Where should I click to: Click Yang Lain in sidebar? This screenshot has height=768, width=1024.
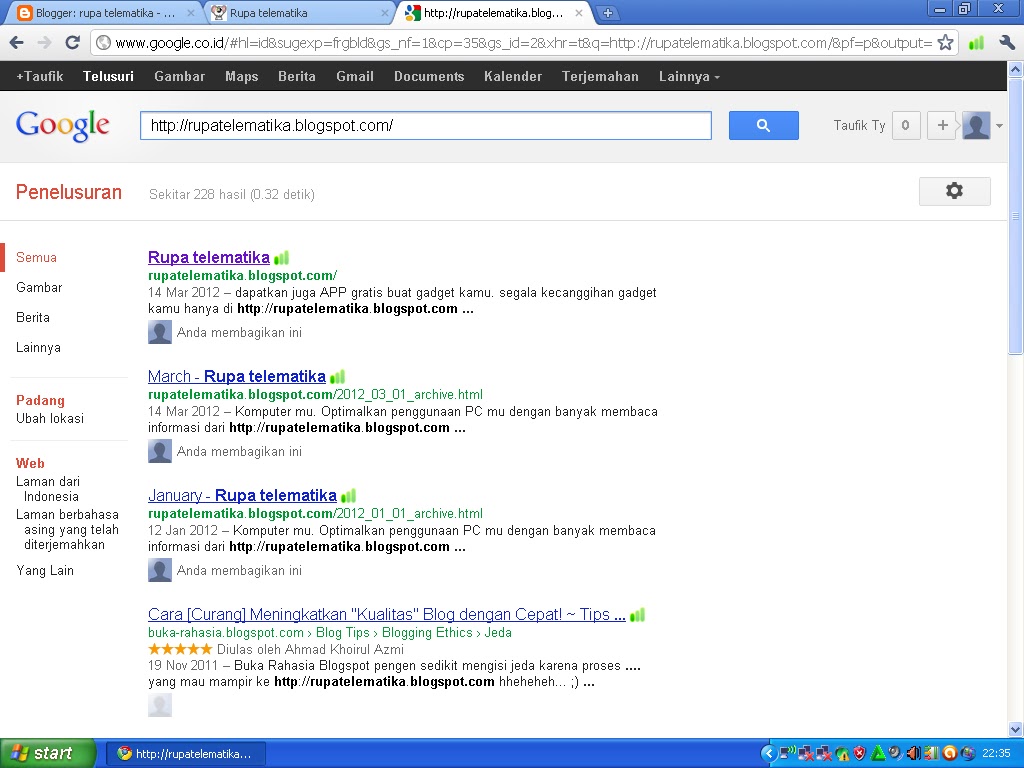(x=45, y=570)
